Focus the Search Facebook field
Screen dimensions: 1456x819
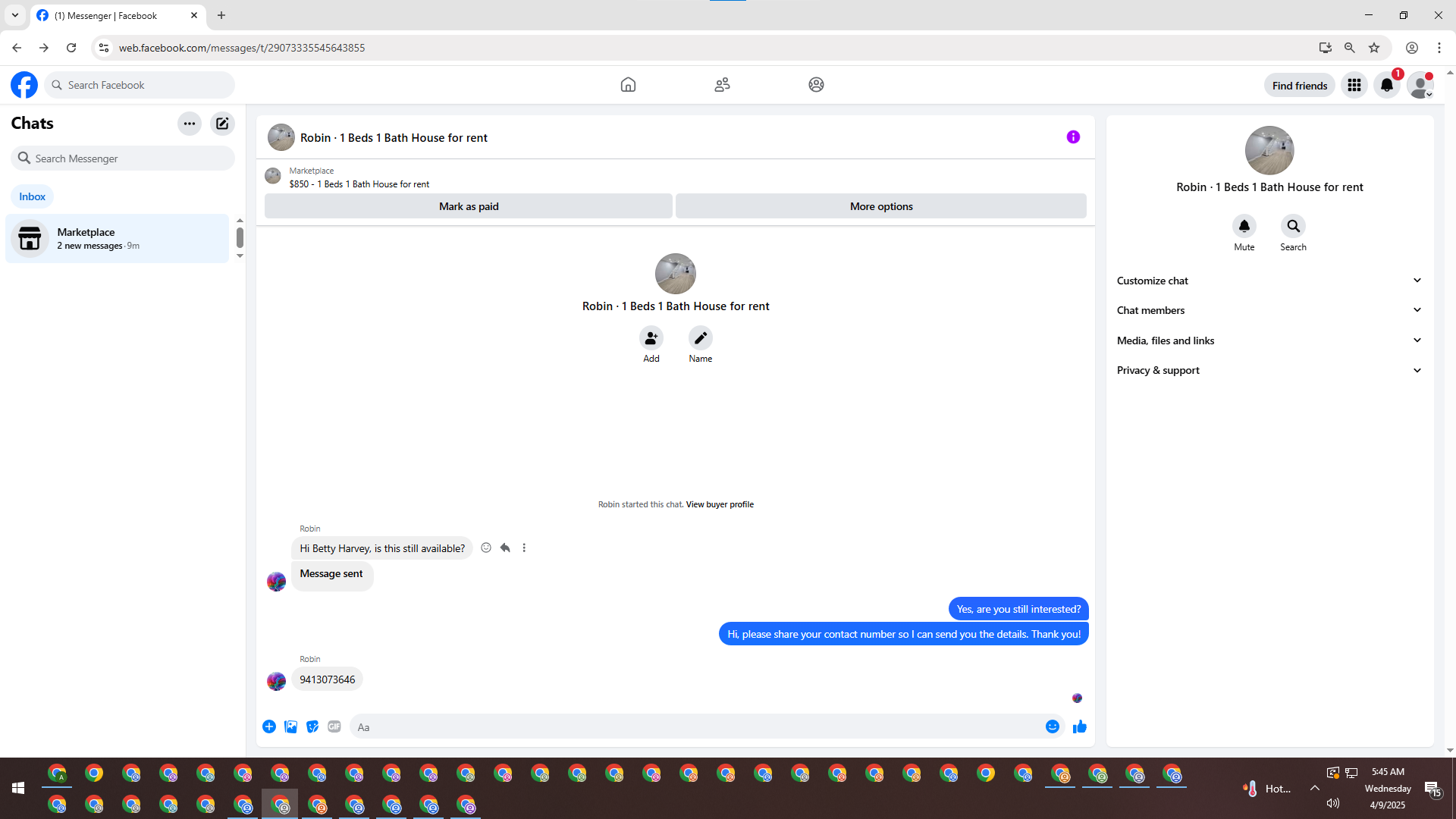pos(140,85)
